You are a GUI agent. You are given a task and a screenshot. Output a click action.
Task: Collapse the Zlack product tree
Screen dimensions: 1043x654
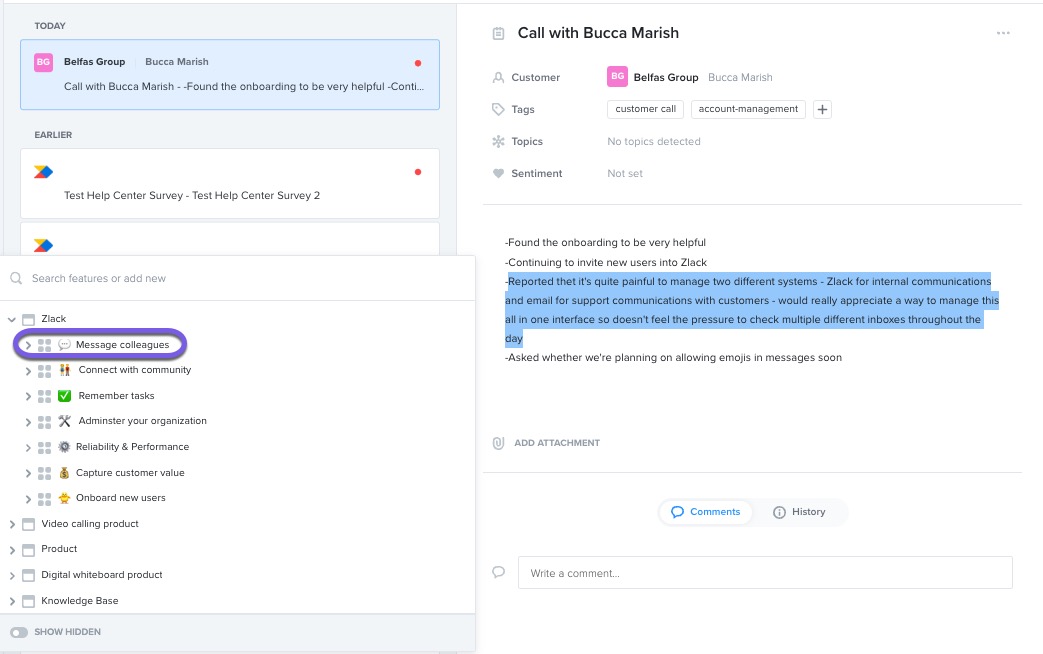12,319
